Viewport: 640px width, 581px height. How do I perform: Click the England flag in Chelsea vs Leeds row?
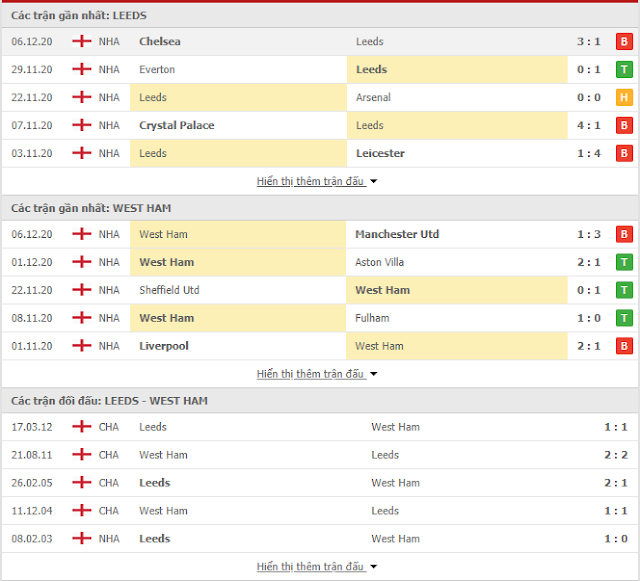click(x=82, y=41)
